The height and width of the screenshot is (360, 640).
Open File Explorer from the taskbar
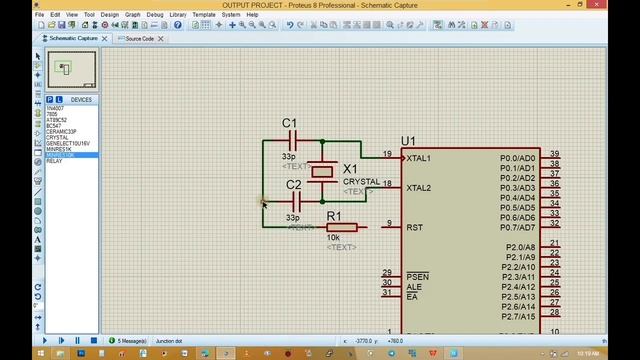tap(60, 353)
